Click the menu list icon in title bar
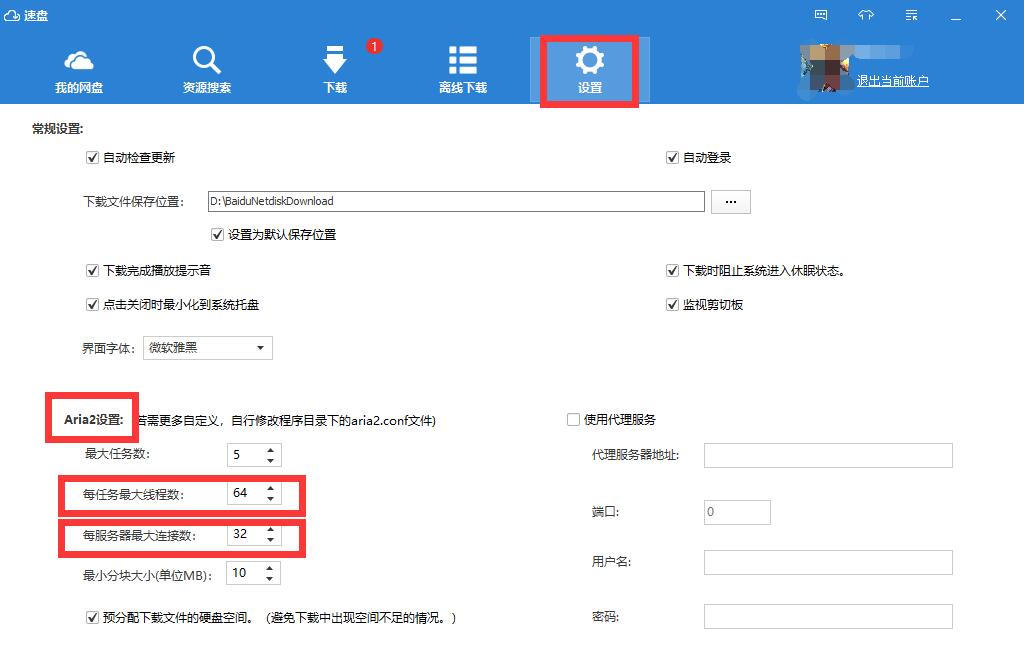The height and width of the screenshot is (660, 1024). pos(912,15)
